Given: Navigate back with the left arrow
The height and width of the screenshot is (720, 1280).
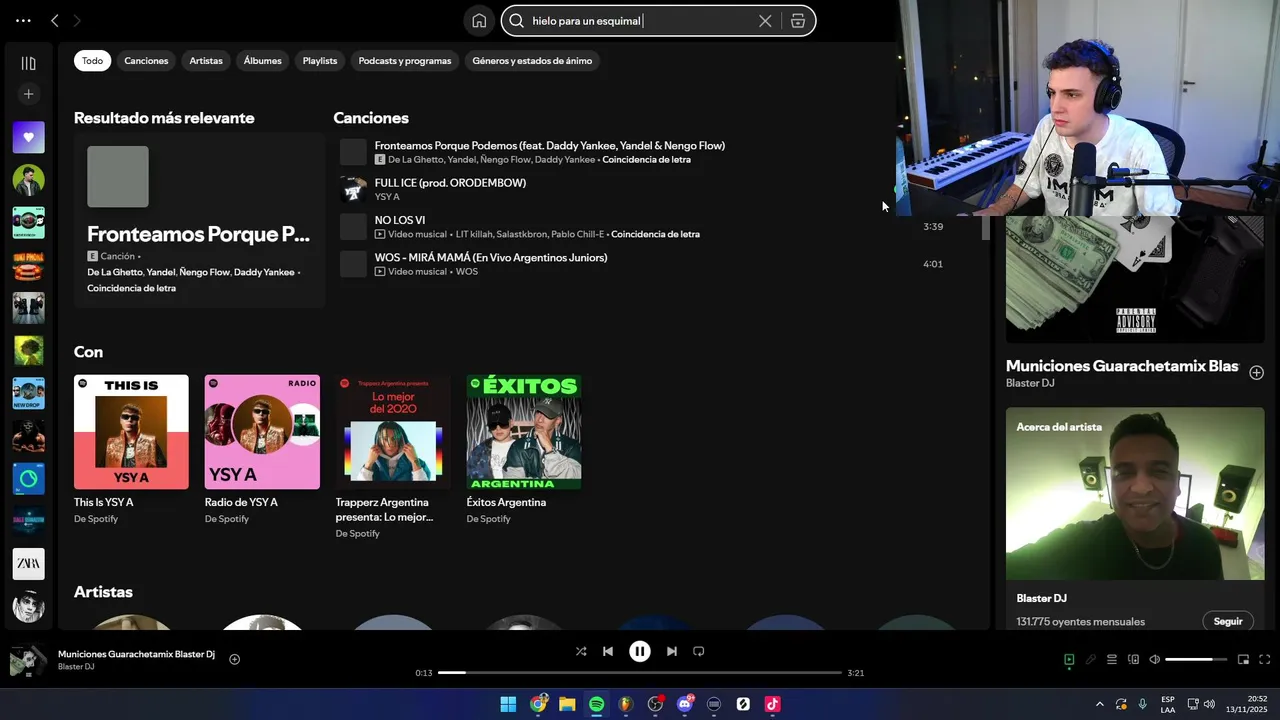Looking at the screenshot, I should tap(55, 20).
